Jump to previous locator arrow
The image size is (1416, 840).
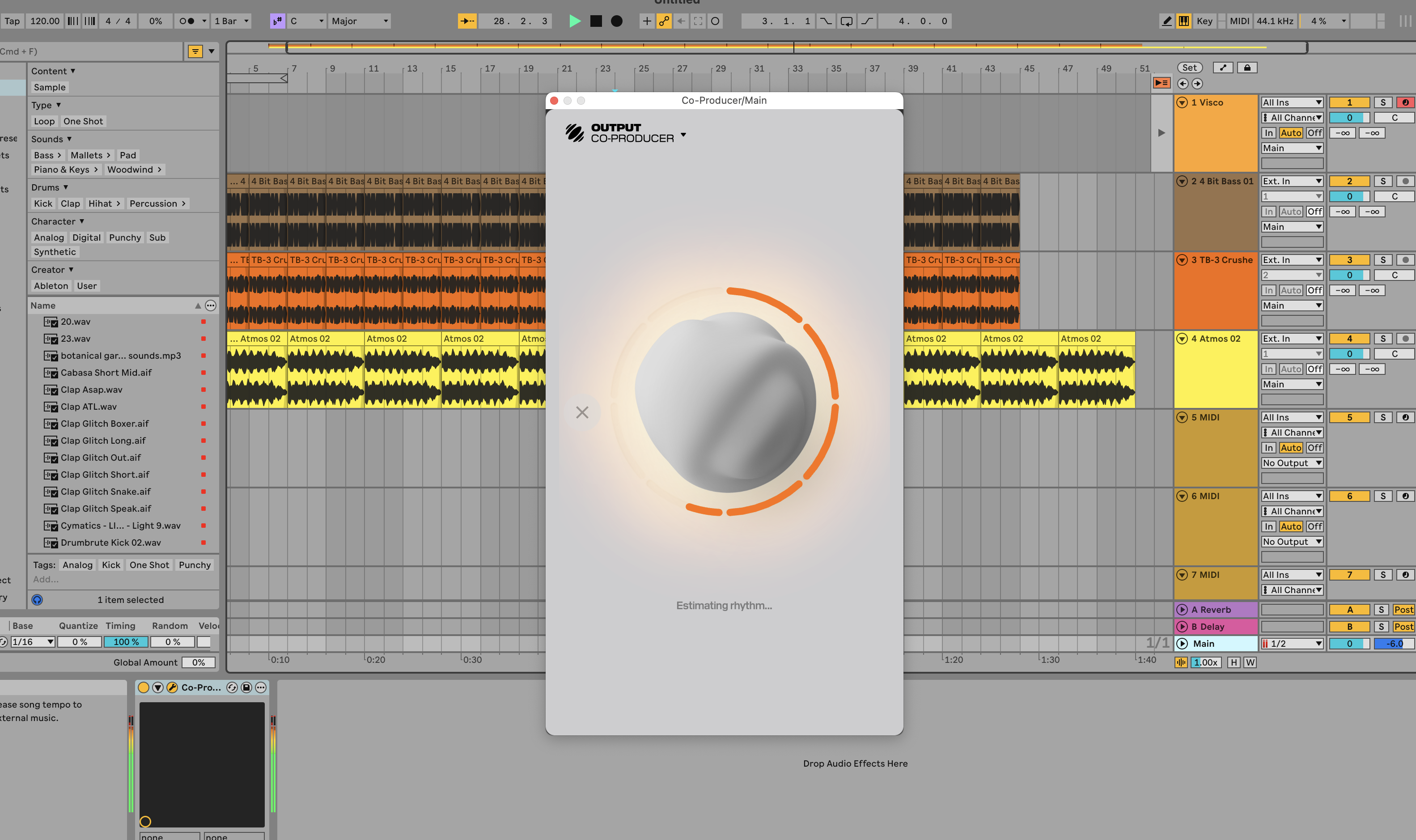point(1183,84)
